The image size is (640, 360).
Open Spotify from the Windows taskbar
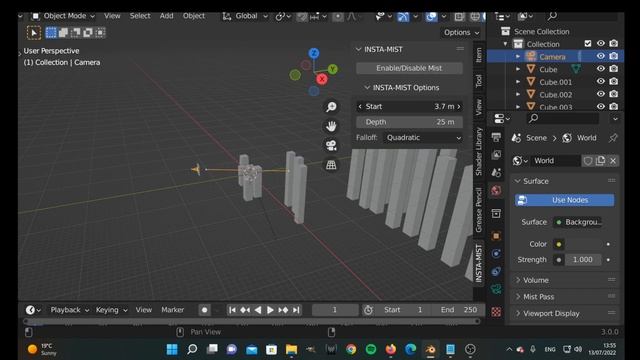pyautogui.click(x=371, y=349)
